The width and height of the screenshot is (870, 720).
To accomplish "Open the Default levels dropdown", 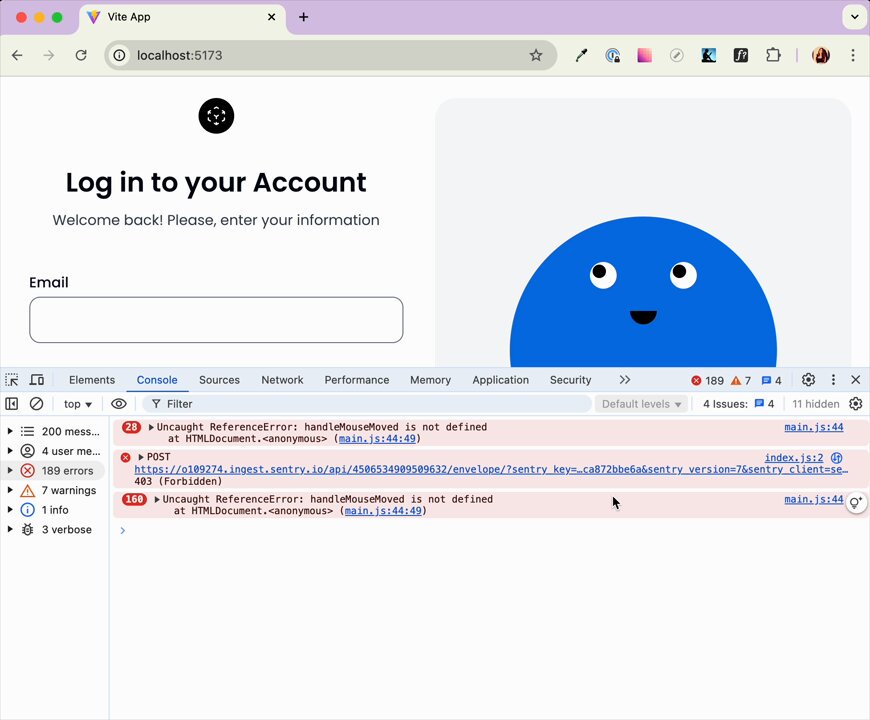I will pyautogui.click(x=641, y=404).
